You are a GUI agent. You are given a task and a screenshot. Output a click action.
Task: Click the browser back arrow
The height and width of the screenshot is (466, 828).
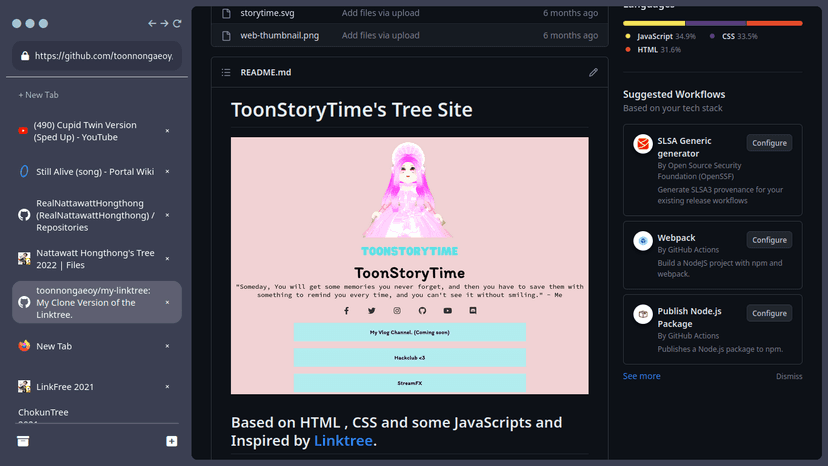(x=152, y=23)
